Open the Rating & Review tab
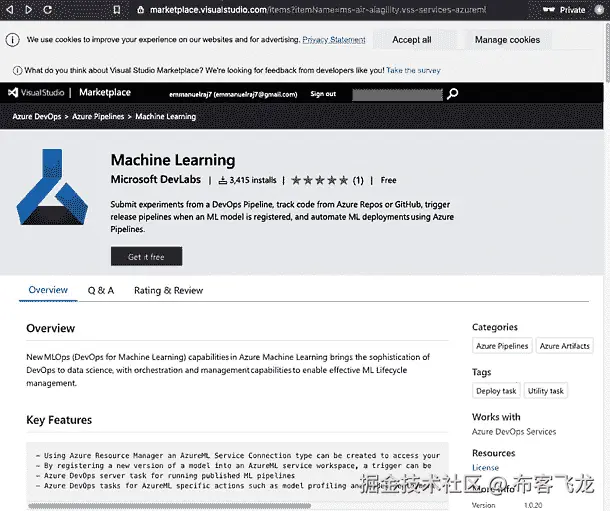 coord(168,290)
